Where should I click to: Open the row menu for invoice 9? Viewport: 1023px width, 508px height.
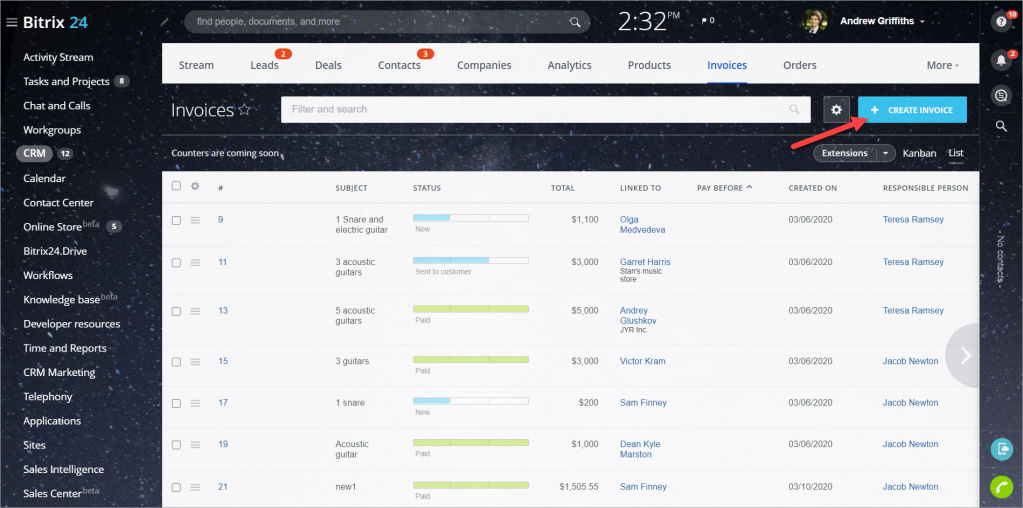[195, 220]
